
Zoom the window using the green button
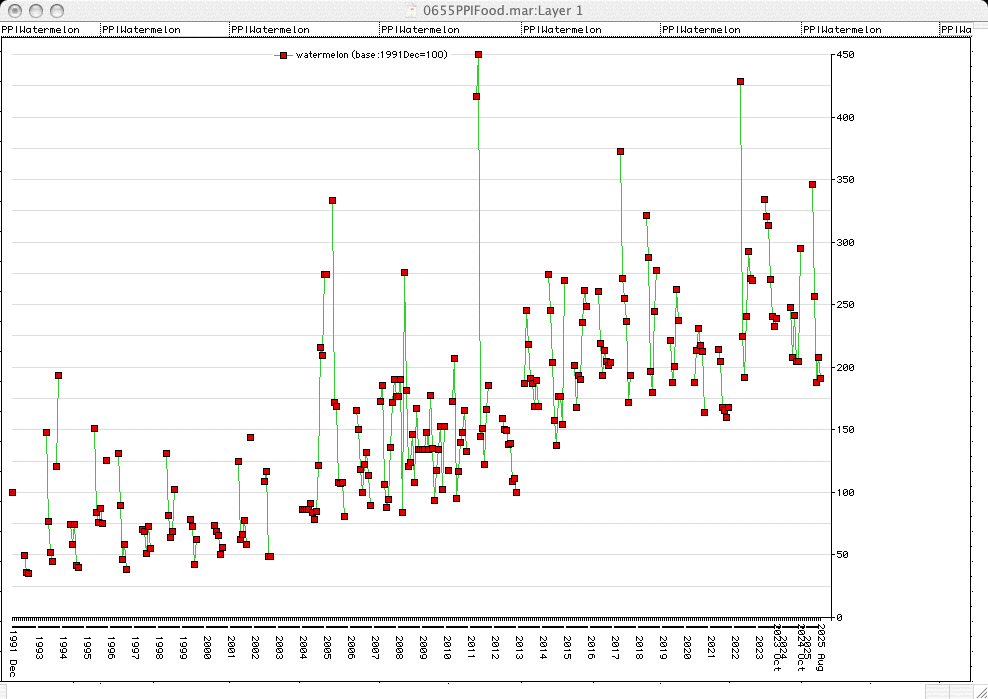coord(57,10)
